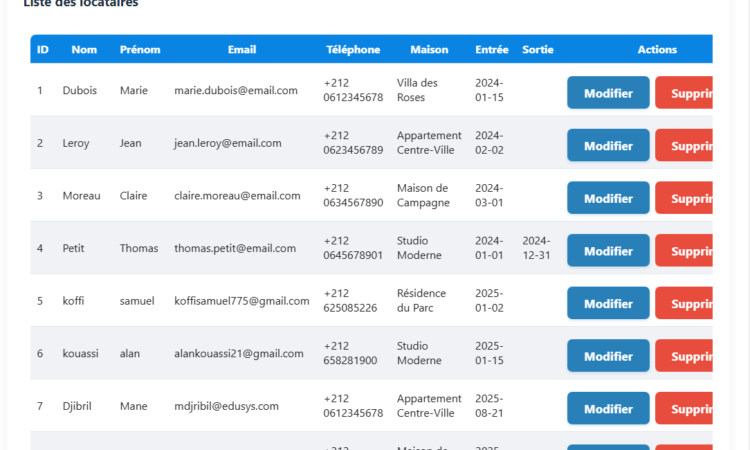Select the koffisamuel775@gmail.com email cell
Image resolution: width=750 pixels, height=450 pixels.
[242, 301]
